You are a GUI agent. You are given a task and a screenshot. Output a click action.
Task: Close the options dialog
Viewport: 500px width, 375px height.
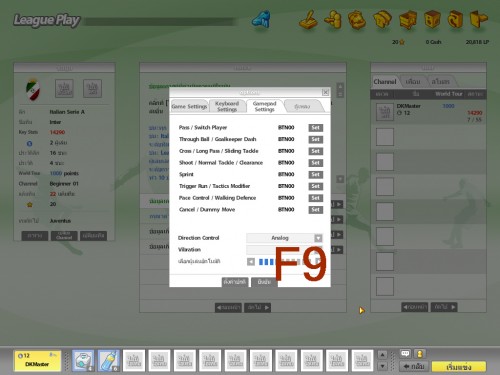325,92
